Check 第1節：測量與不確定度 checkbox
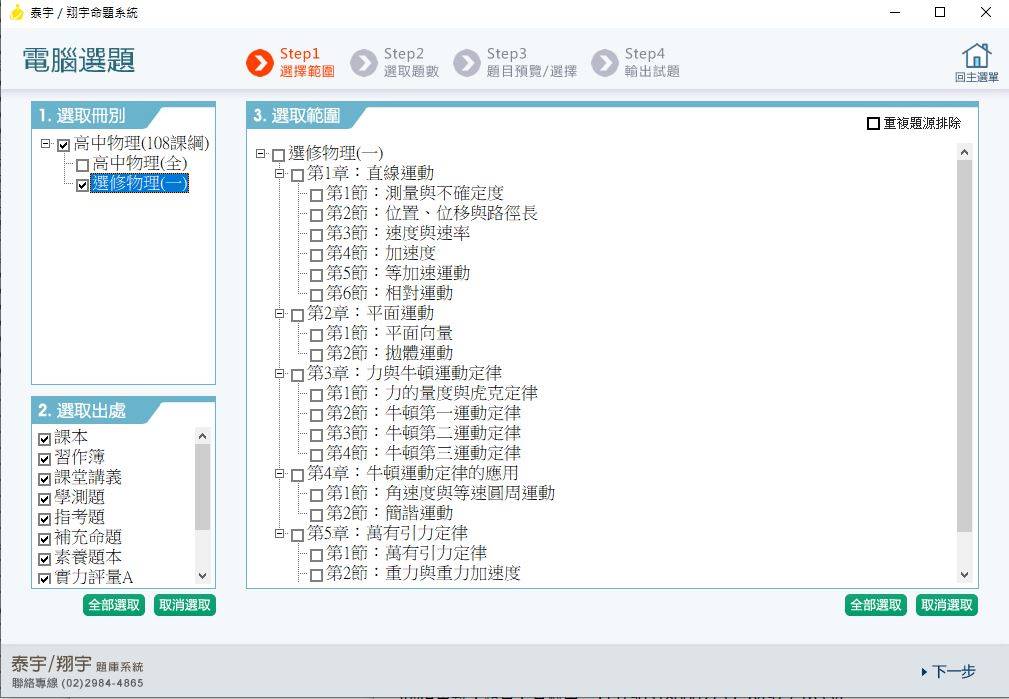 316,196
